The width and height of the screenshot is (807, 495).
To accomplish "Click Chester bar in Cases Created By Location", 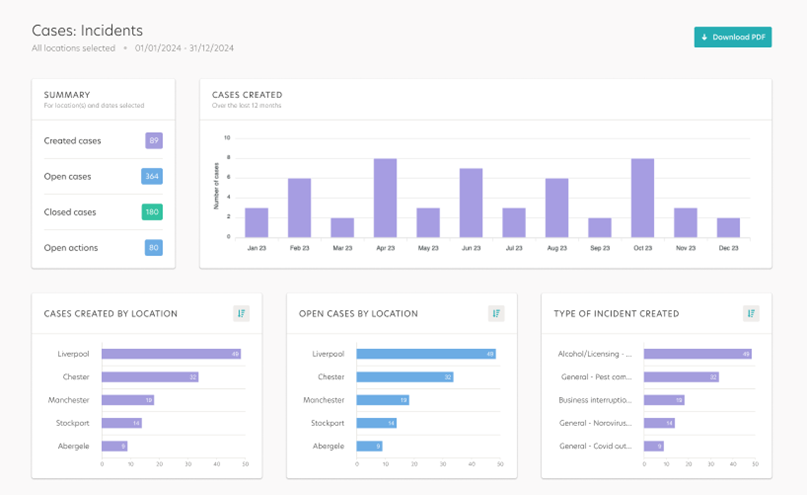I will 150,377.
